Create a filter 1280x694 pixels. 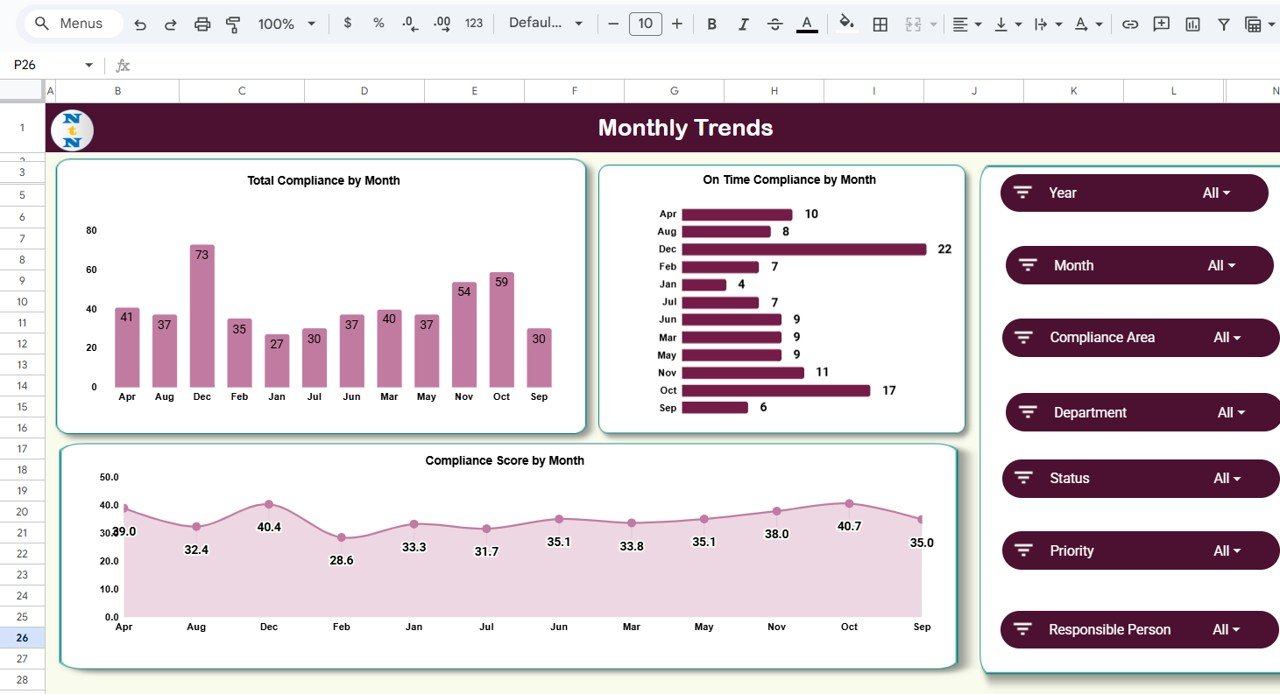point(1223,23)
